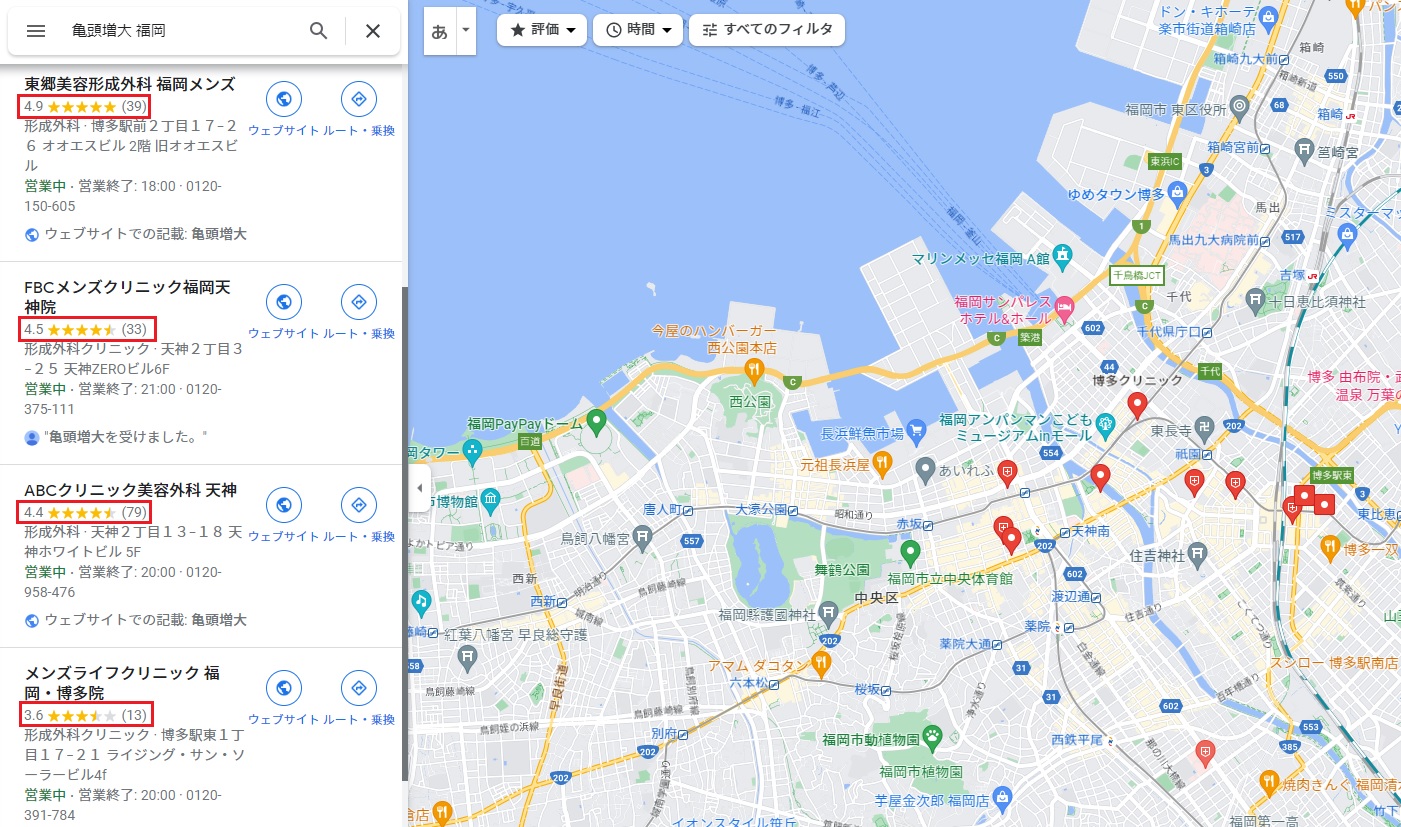1401x827 pixels.
Task: Click the 4.9 star rating (39)
Action: [x=85, y=106]
